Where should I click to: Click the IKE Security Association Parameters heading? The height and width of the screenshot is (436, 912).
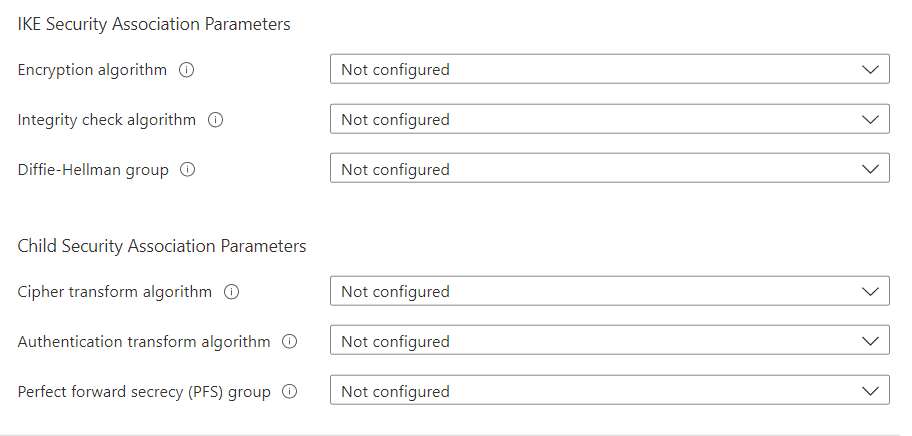coord(154,24)
